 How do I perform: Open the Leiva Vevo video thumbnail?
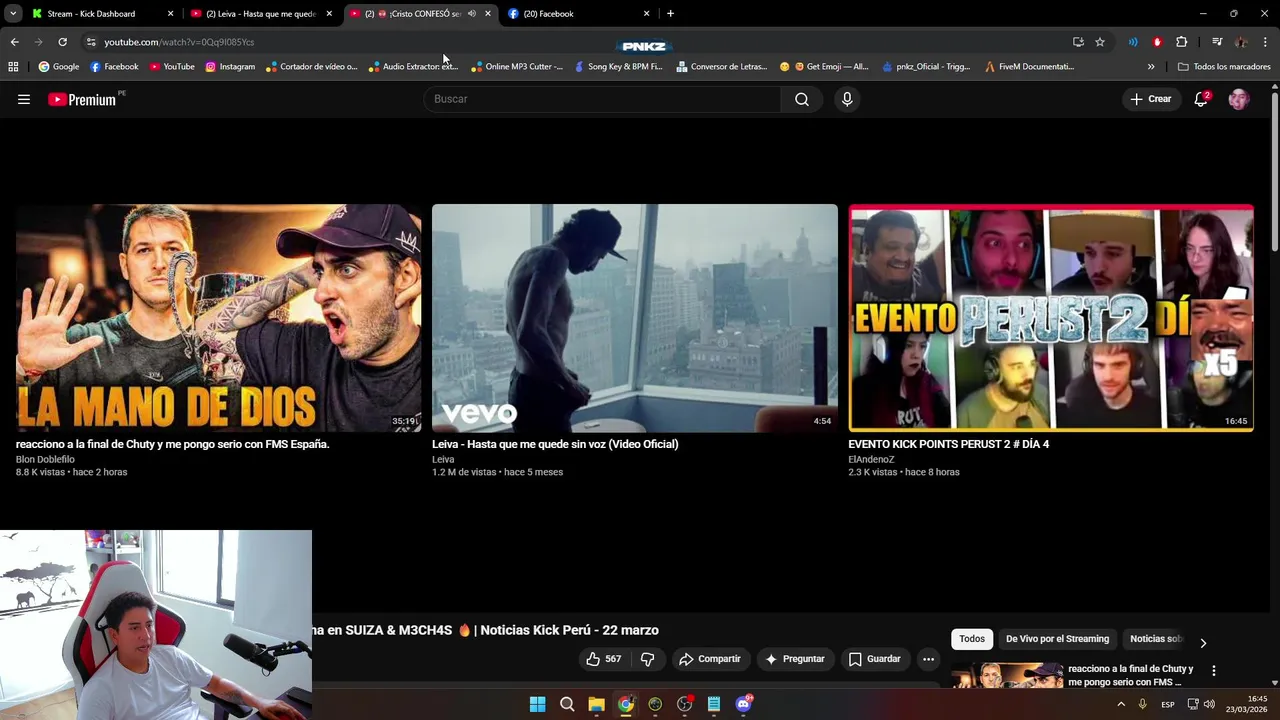tap(635, 318)
